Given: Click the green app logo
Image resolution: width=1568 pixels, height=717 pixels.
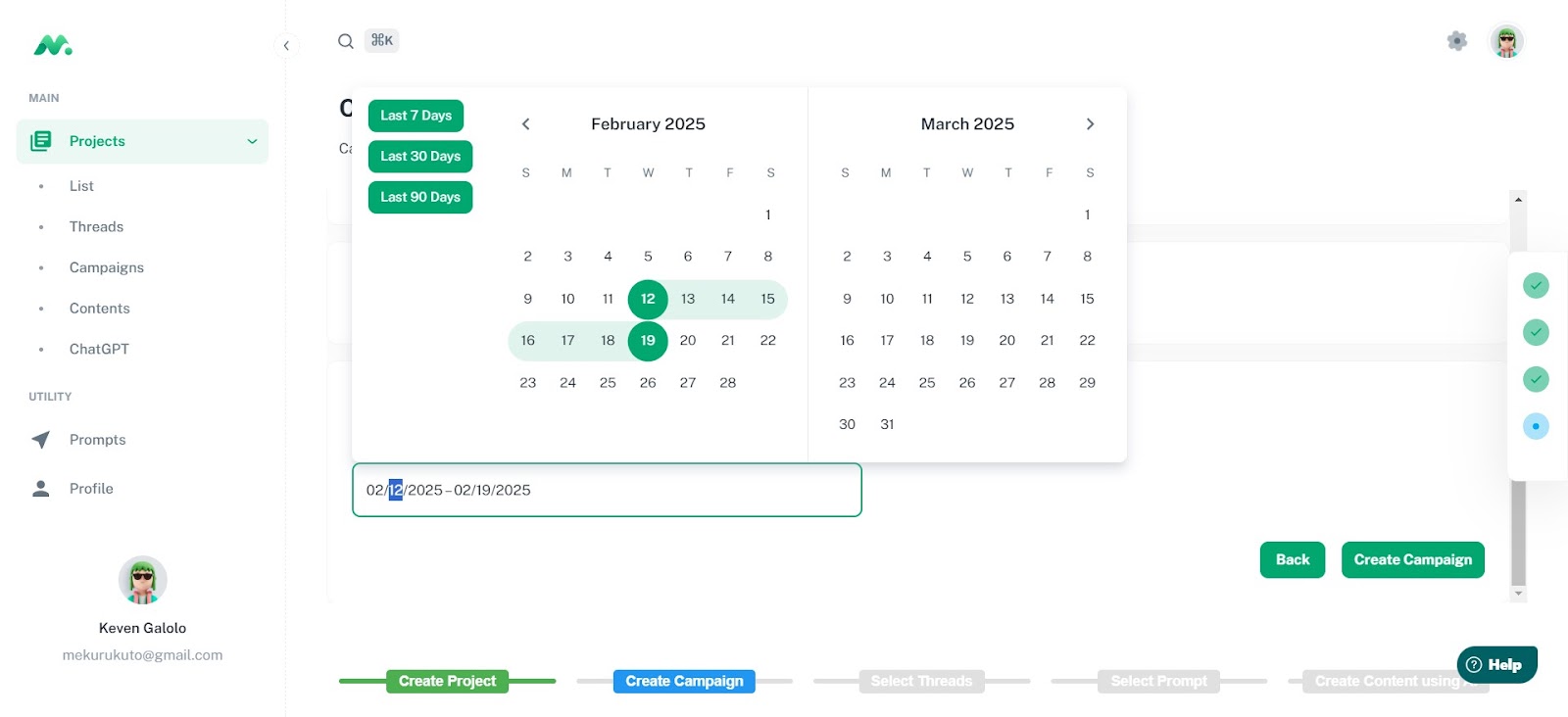Looking at the screenshot, I should point(53,45).
